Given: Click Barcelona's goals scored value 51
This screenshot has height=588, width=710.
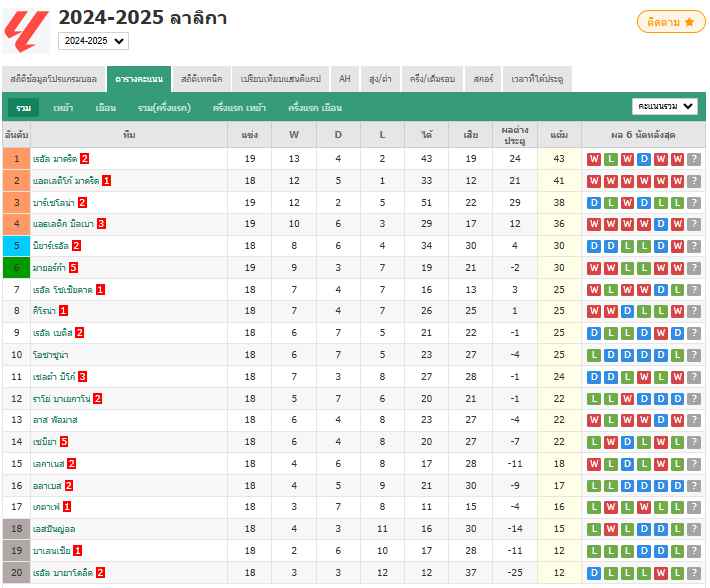Looking at the screenshot, I should click(x=427, y=203).
